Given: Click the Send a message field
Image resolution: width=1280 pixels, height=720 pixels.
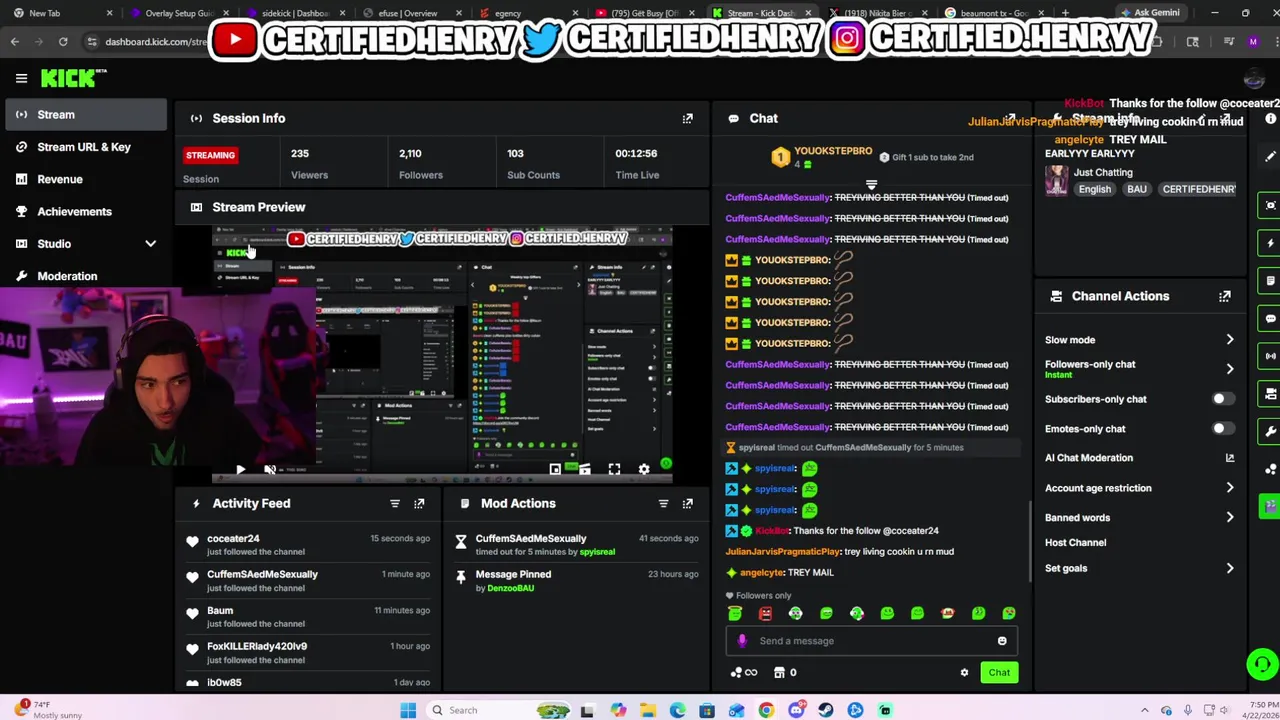Looking at the screenshot, I should click(871, 641).
